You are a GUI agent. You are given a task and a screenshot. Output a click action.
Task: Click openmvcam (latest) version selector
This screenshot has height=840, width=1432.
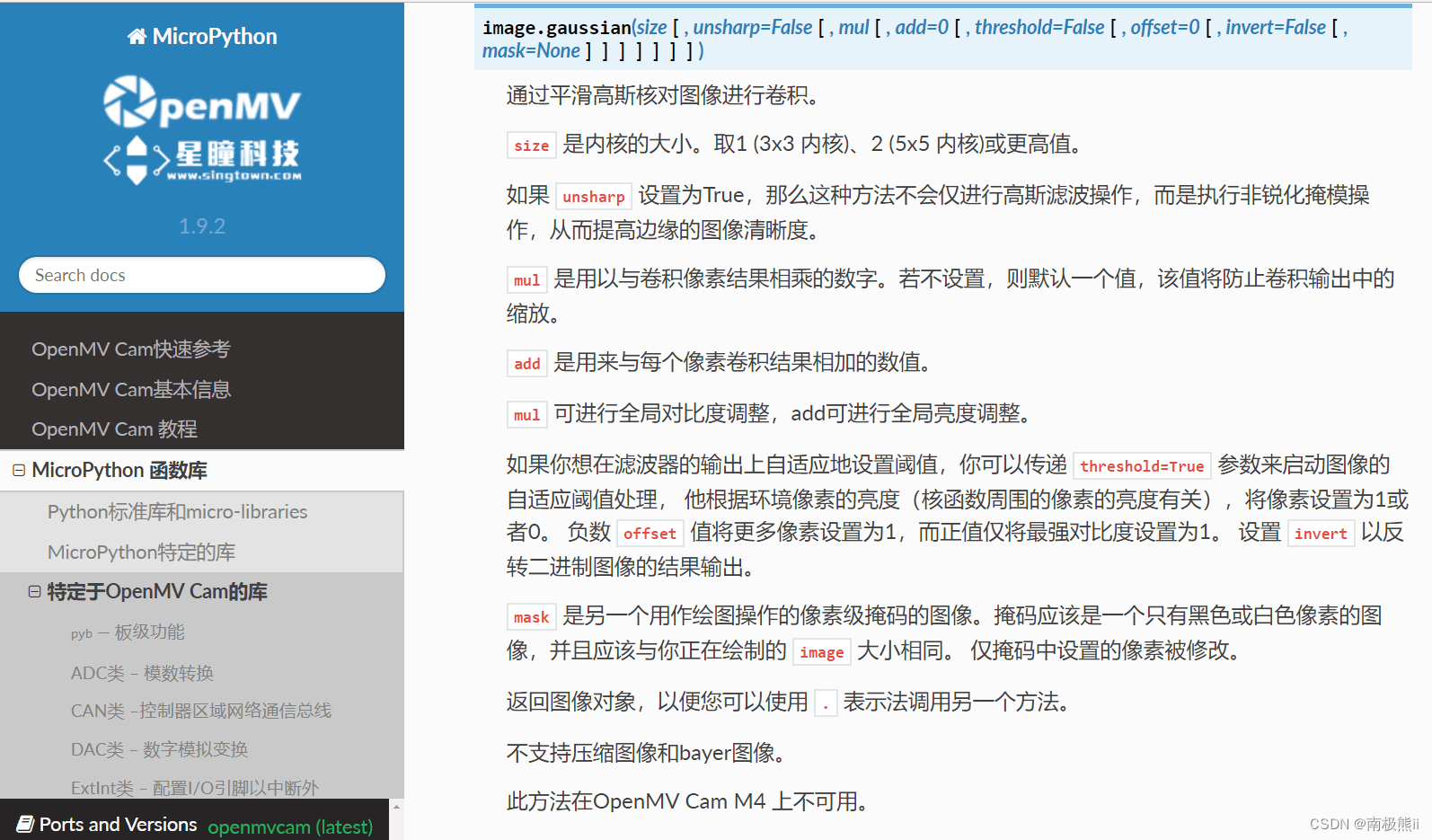(290, 827)
